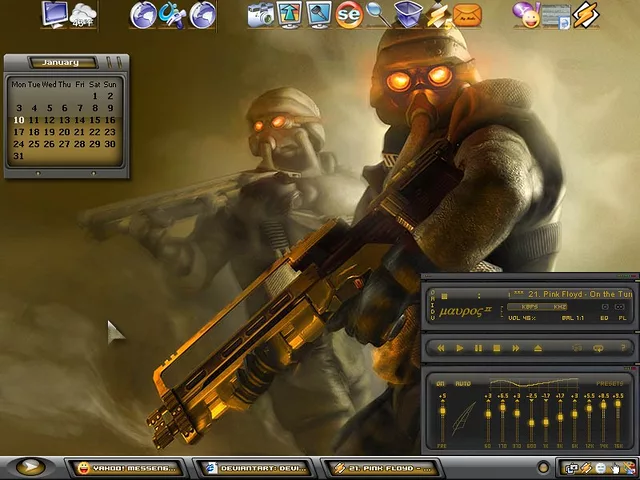The height and width of the screenshot is (480, 640).
Task: Click the question mark button in Winamp
Action: coord(623,348)
